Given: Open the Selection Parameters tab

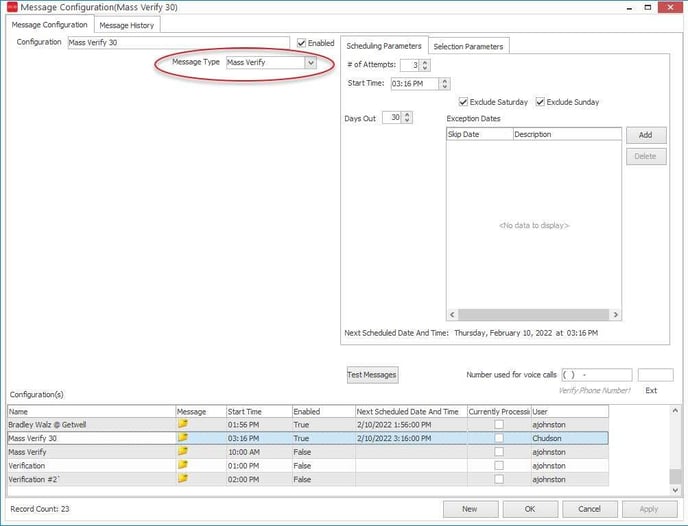Looking at the screenshot, I should (469, 46).
